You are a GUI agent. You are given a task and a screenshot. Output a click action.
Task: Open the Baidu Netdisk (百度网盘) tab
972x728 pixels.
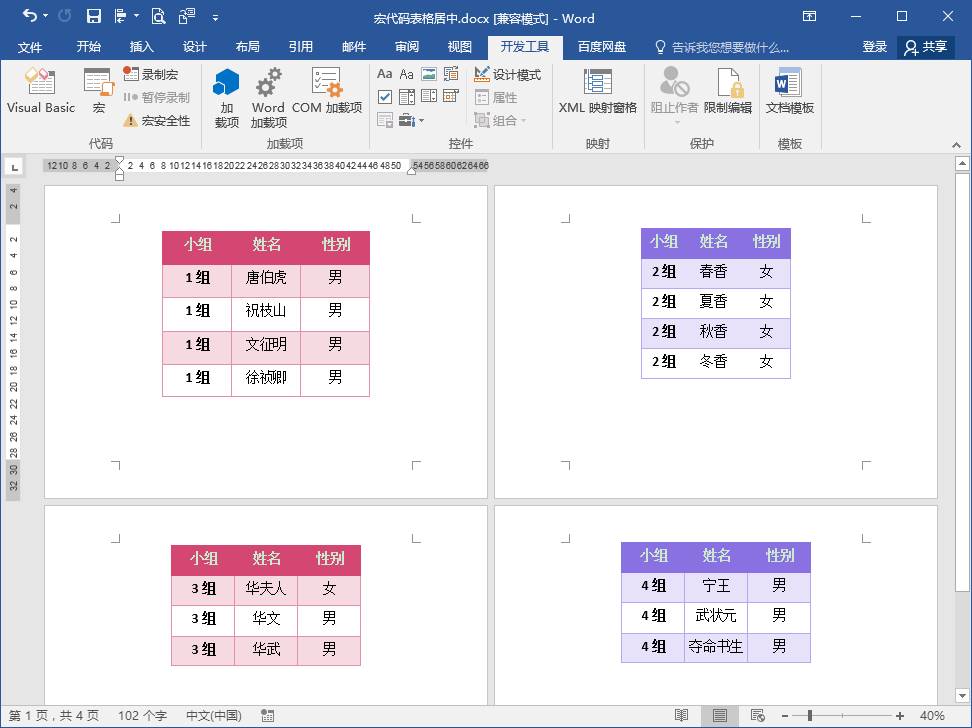click(601, 47)
